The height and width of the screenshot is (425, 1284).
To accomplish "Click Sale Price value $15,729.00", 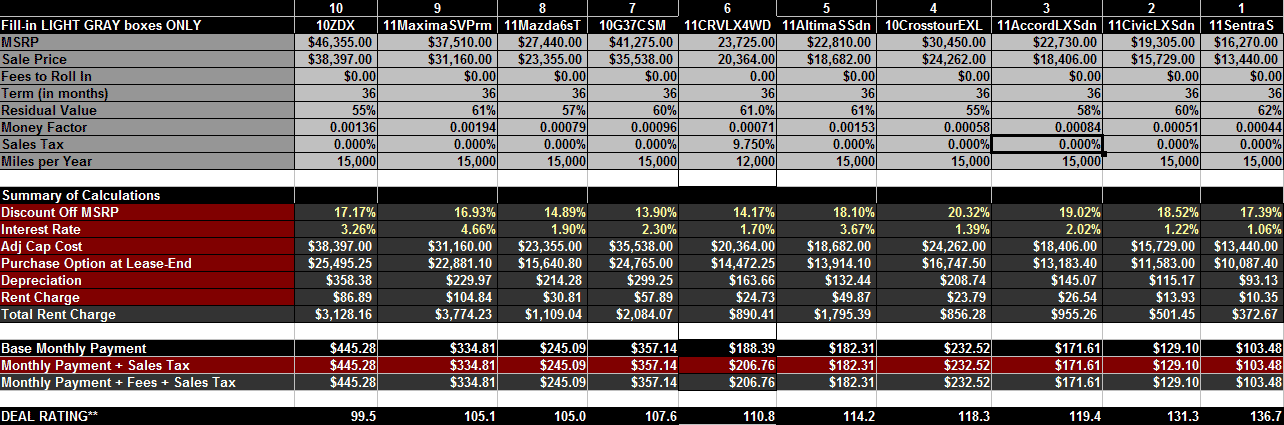I will 1151,59.
